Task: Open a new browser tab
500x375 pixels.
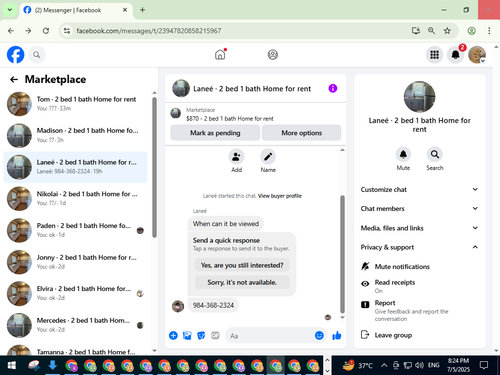Action: click(142, 10)
